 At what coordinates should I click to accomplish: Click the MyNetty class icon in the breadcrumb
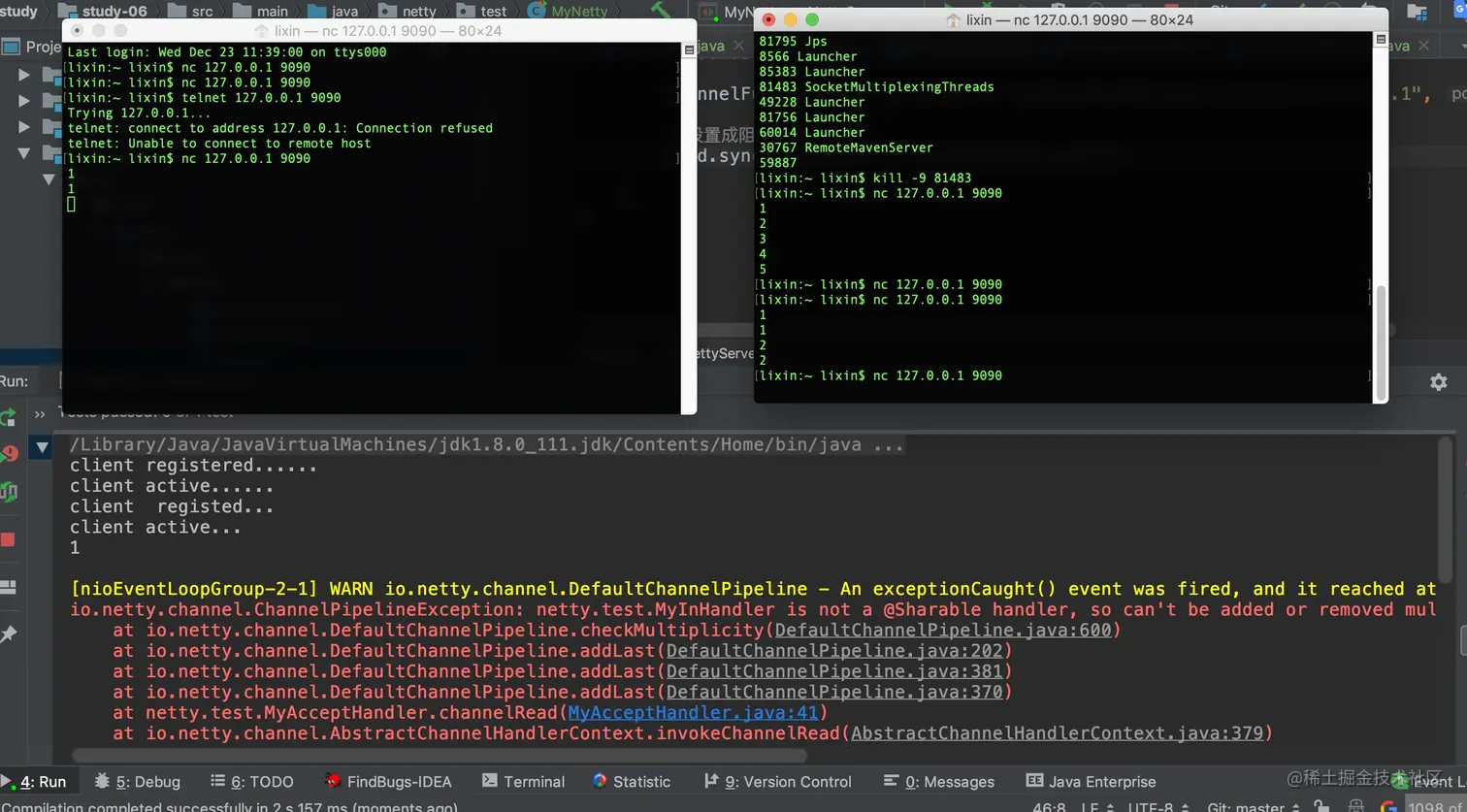coord(537,12)
